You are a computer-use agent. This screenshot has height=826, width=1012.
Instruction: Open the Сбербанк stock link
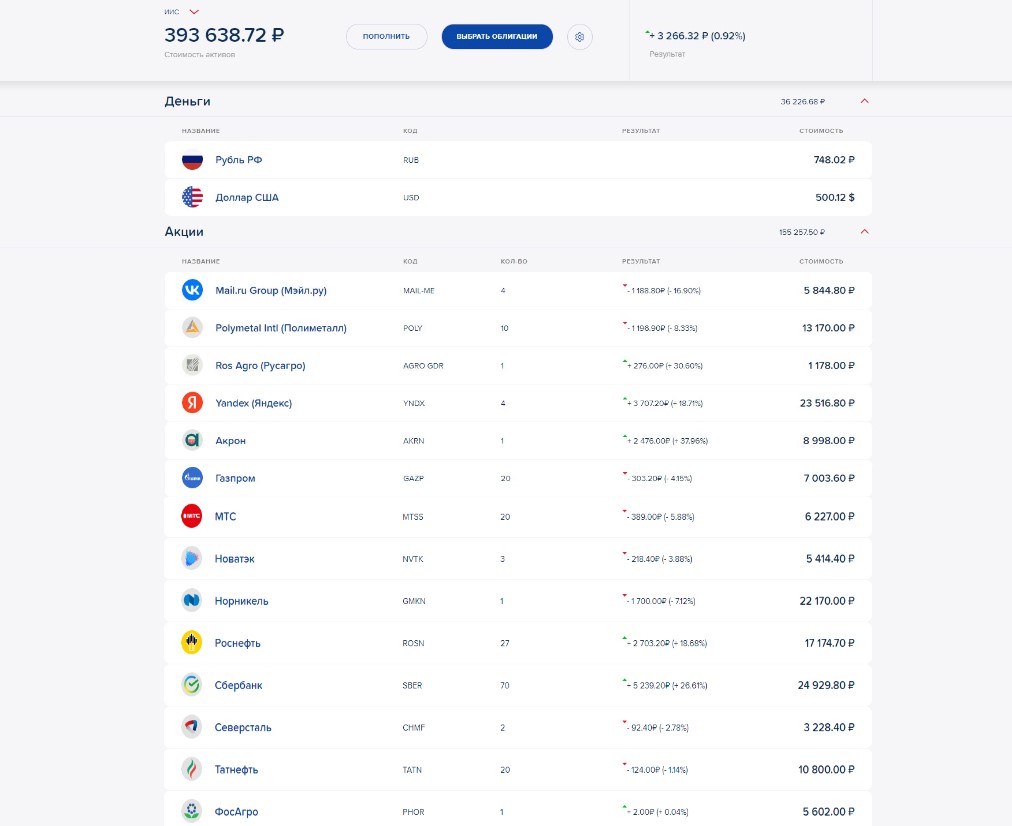pyautogui.click(x=238, y=685)
